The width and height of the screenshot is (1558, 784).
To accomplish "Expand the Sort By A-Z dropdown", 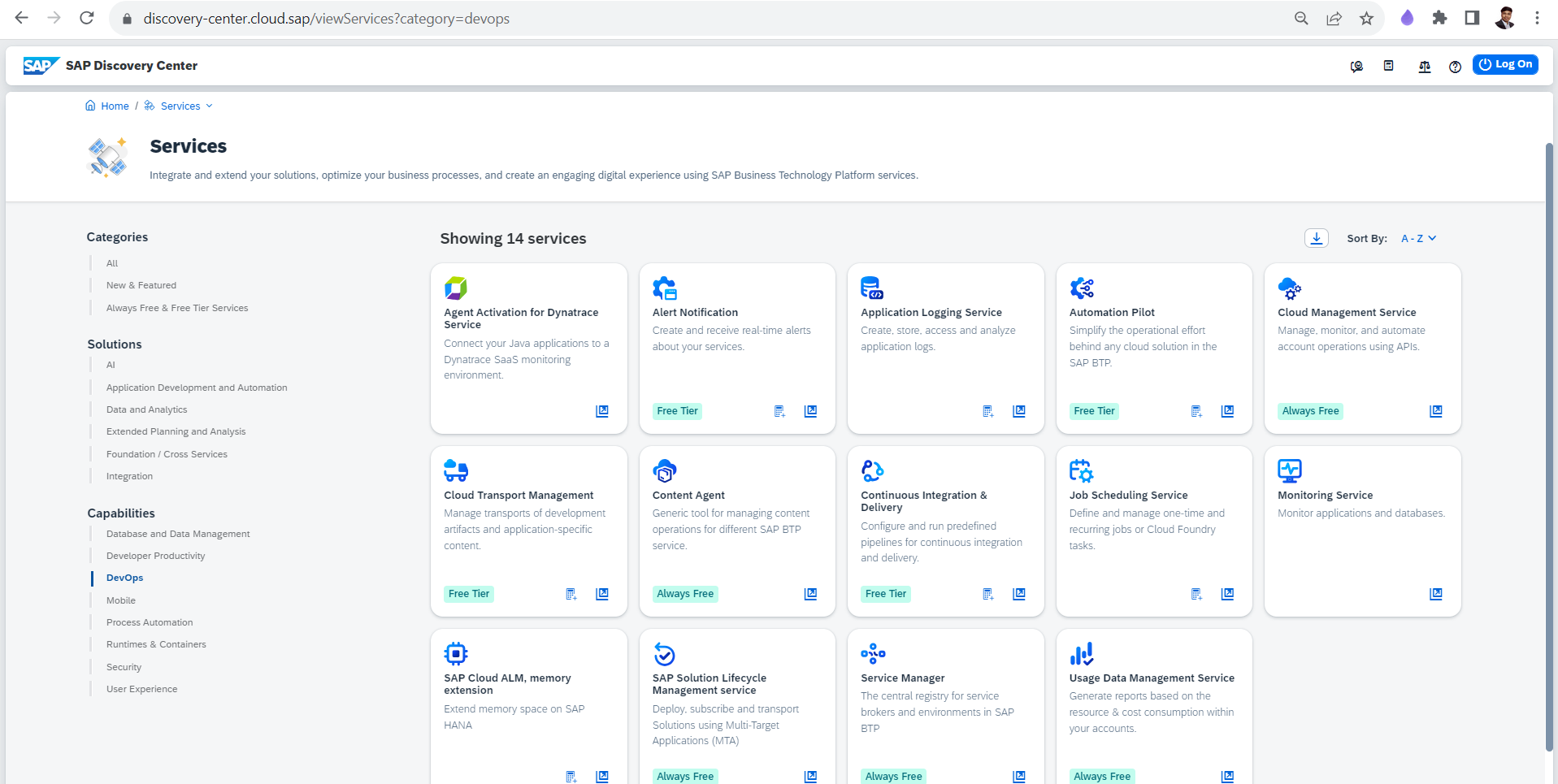I will click(1418, 239).
